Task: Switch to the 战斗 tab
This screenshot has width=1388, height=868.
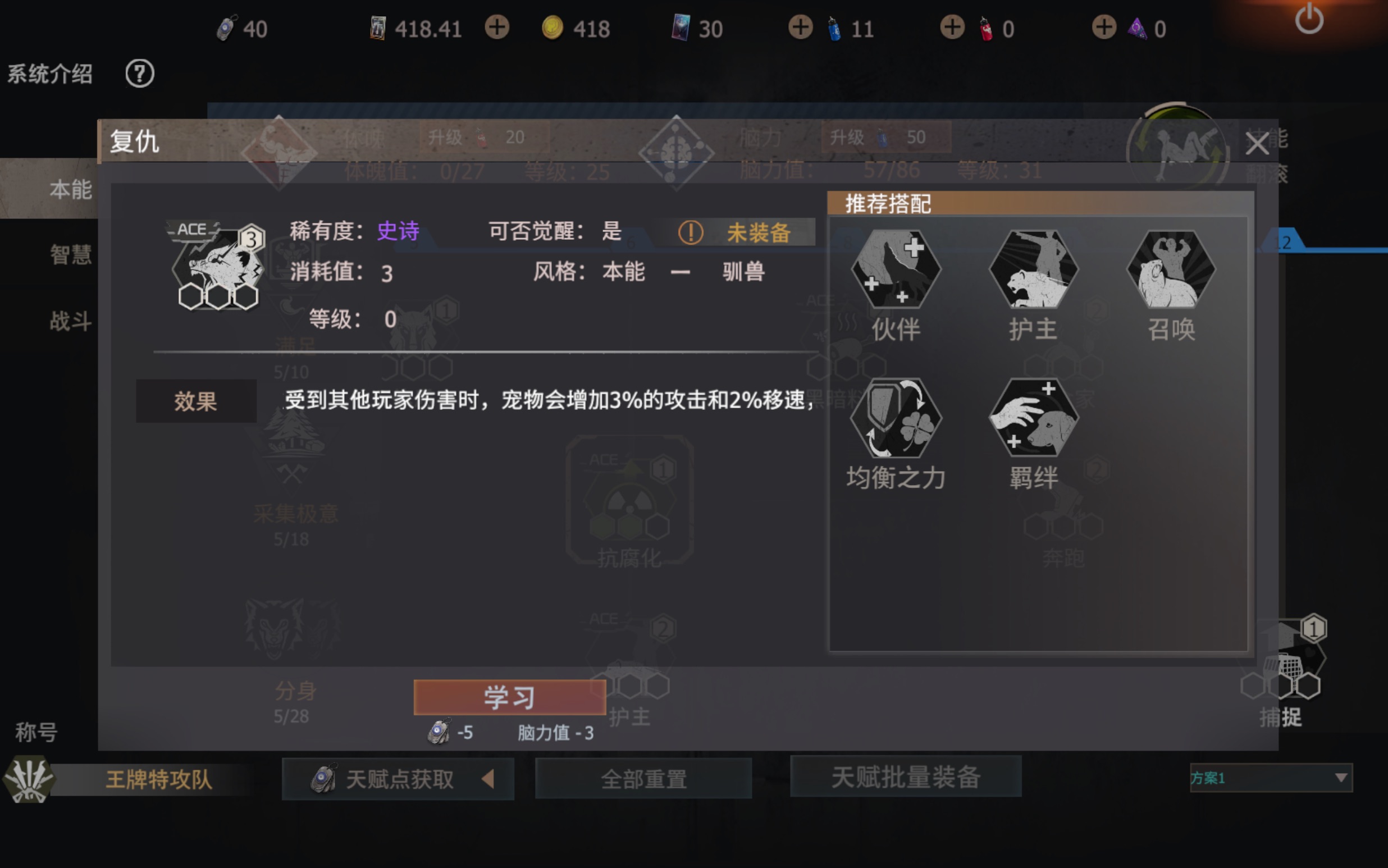Action: point(70,321)
